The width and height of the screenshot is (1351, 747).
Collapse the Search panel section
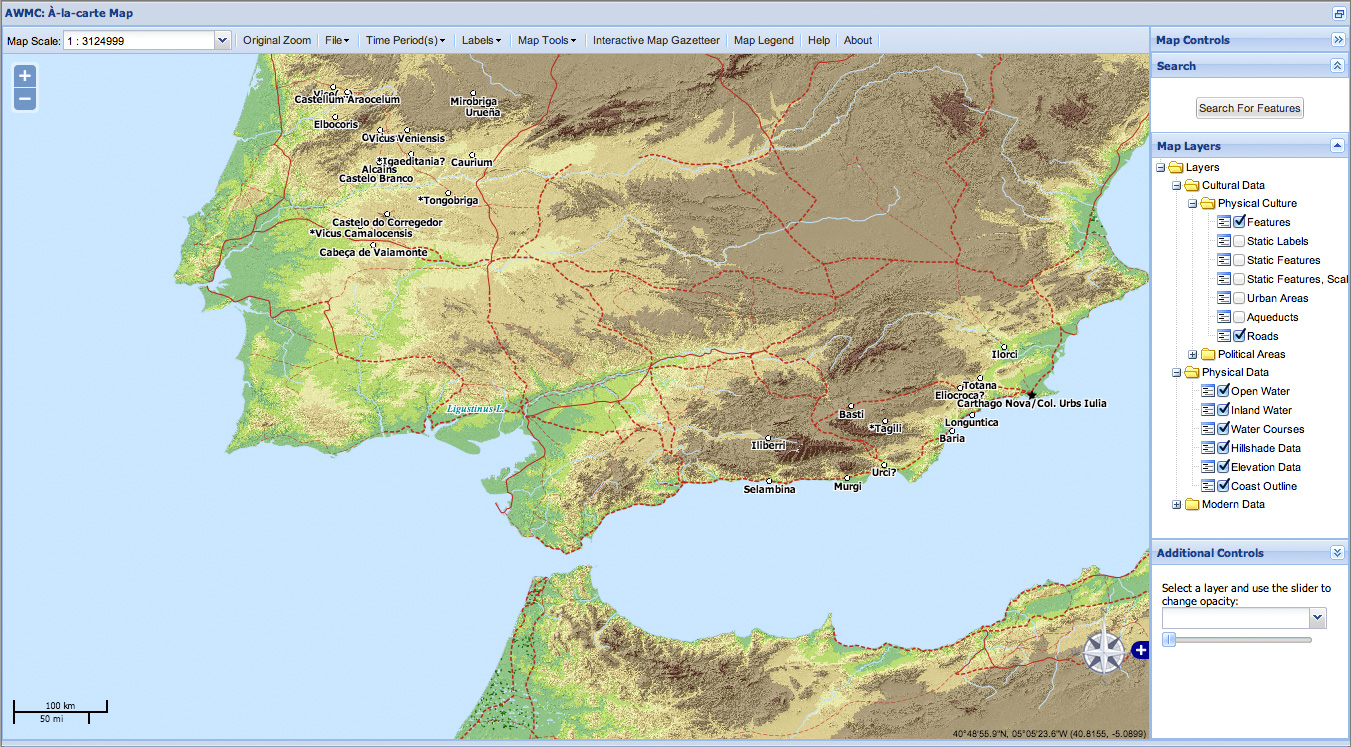(x=1338, y=66)
